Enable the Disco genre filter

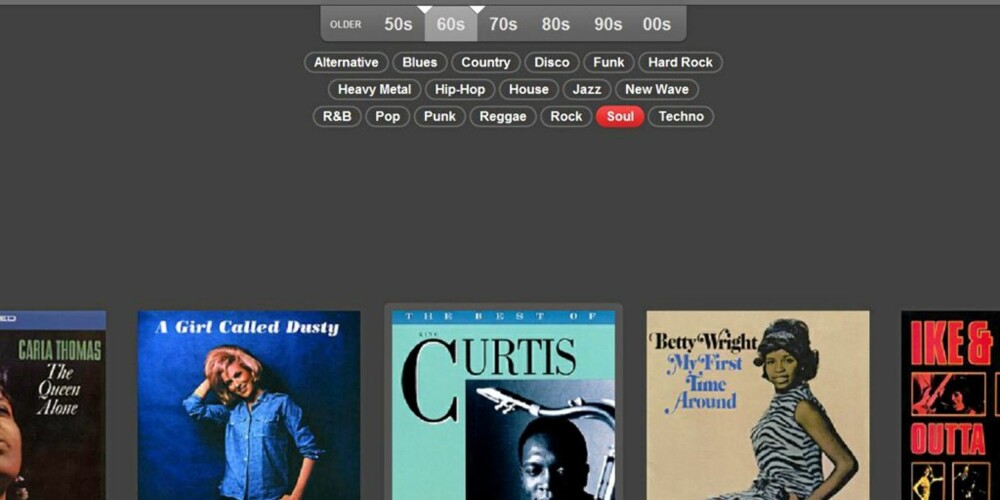click(552, 62)
